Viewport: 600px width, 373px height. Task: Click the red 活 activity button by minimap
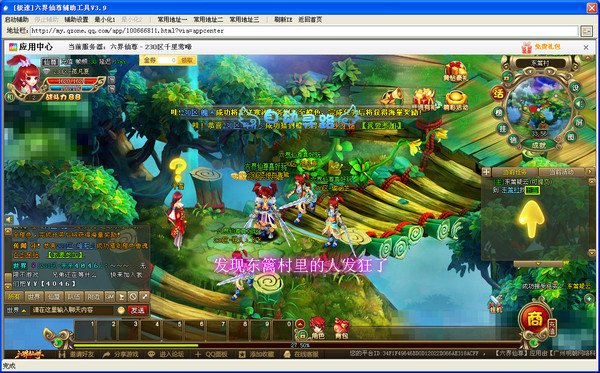(498, 93)
